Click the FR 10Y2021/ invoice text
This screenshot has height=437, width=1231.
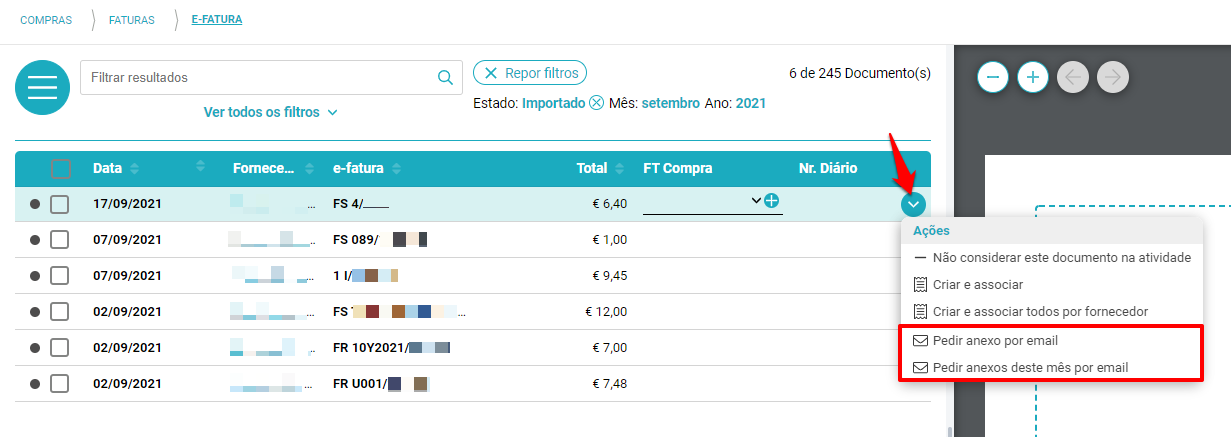coord(371,348)
